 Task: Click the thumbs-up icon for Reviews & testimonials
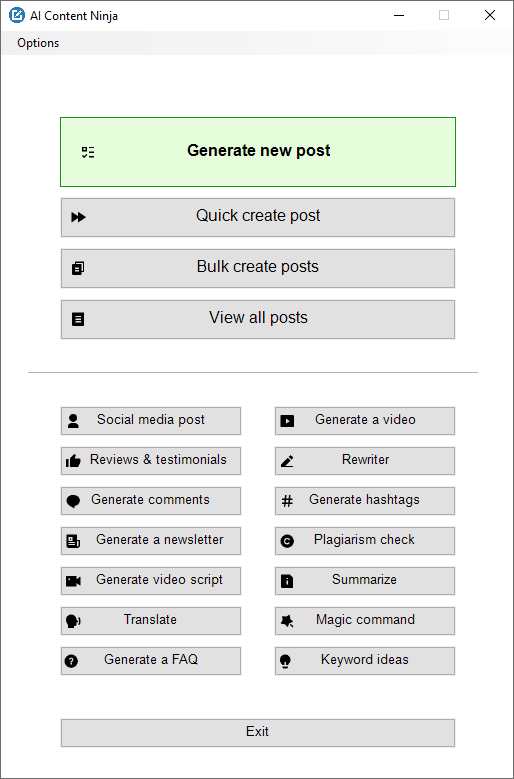click(73, 461)
